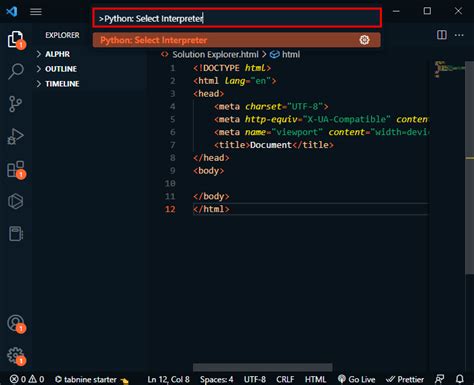The height and width of the screenshot is (385, 474).
Task: Change HTML language mode in status bar
Action: tap(315, 379)
